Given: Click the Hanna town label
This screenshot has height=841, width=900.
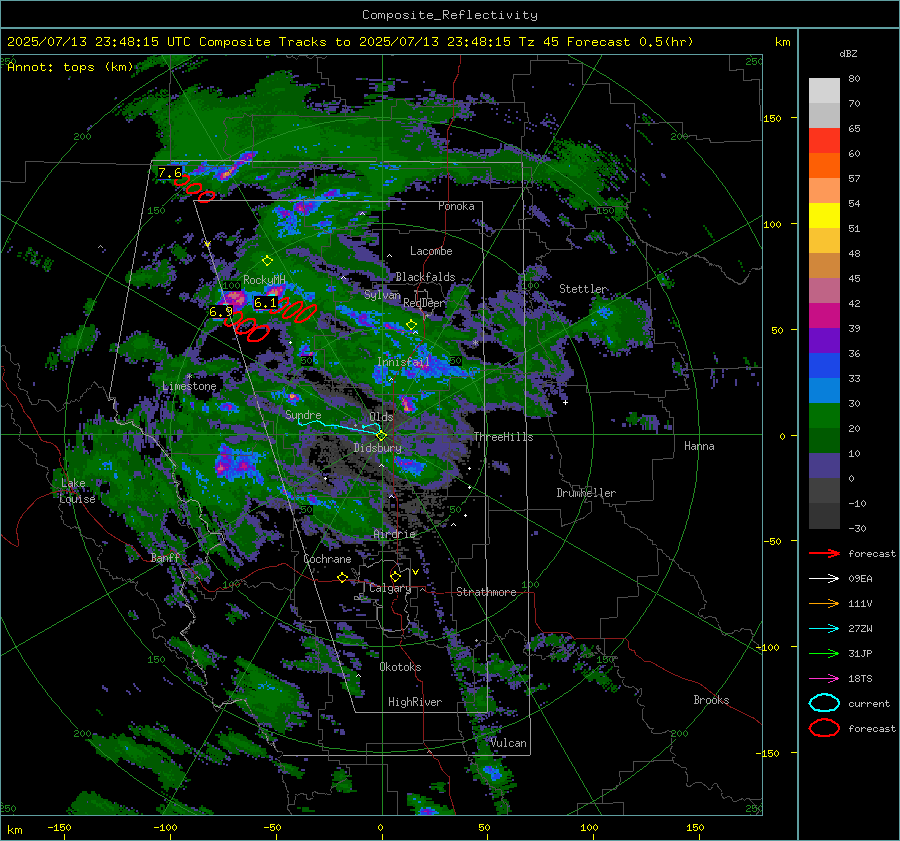Looking at the screenshot, I should click(x=699, y=446).
